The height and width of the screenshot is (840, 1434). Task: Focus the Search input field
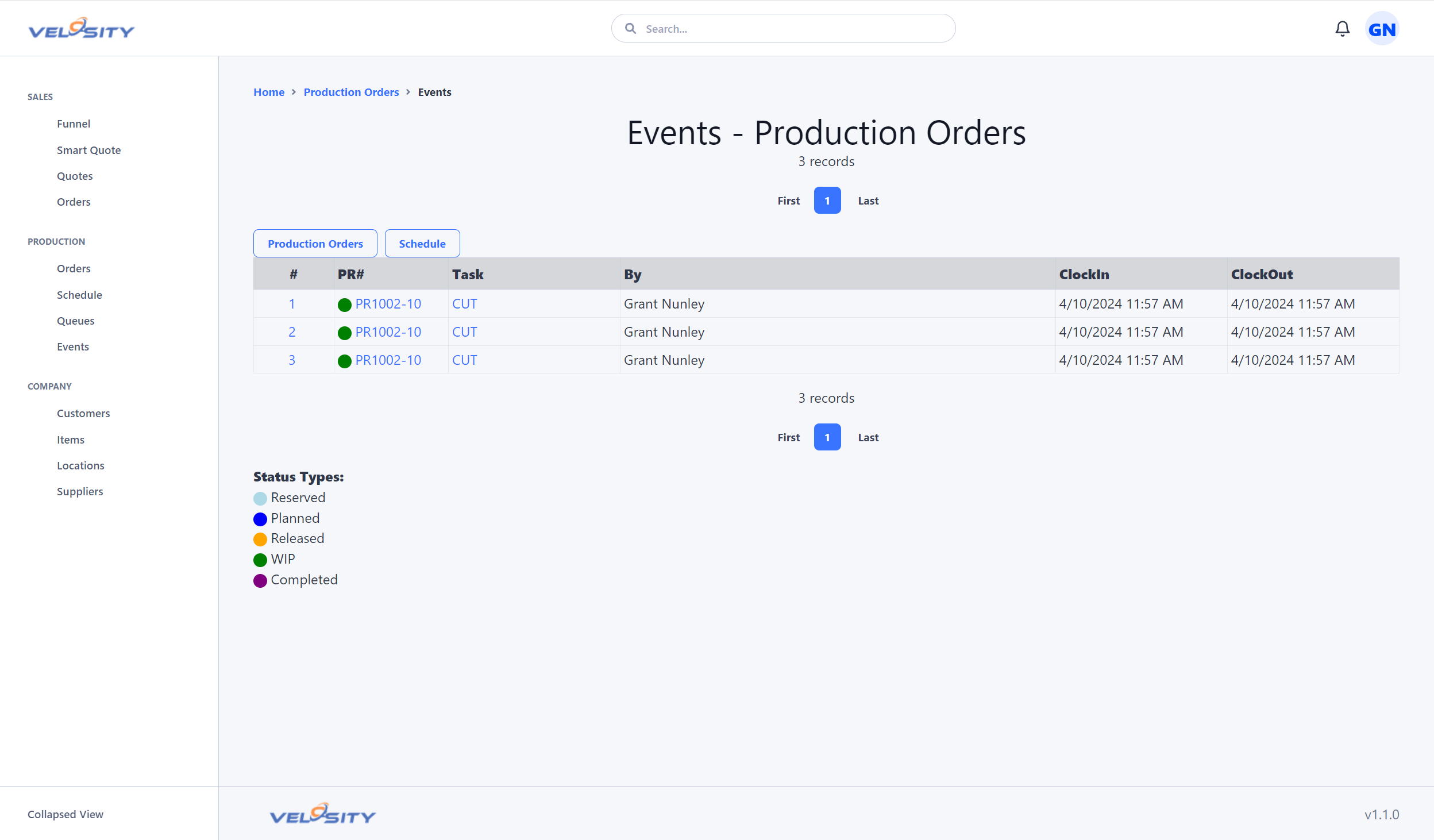[783, 28]
